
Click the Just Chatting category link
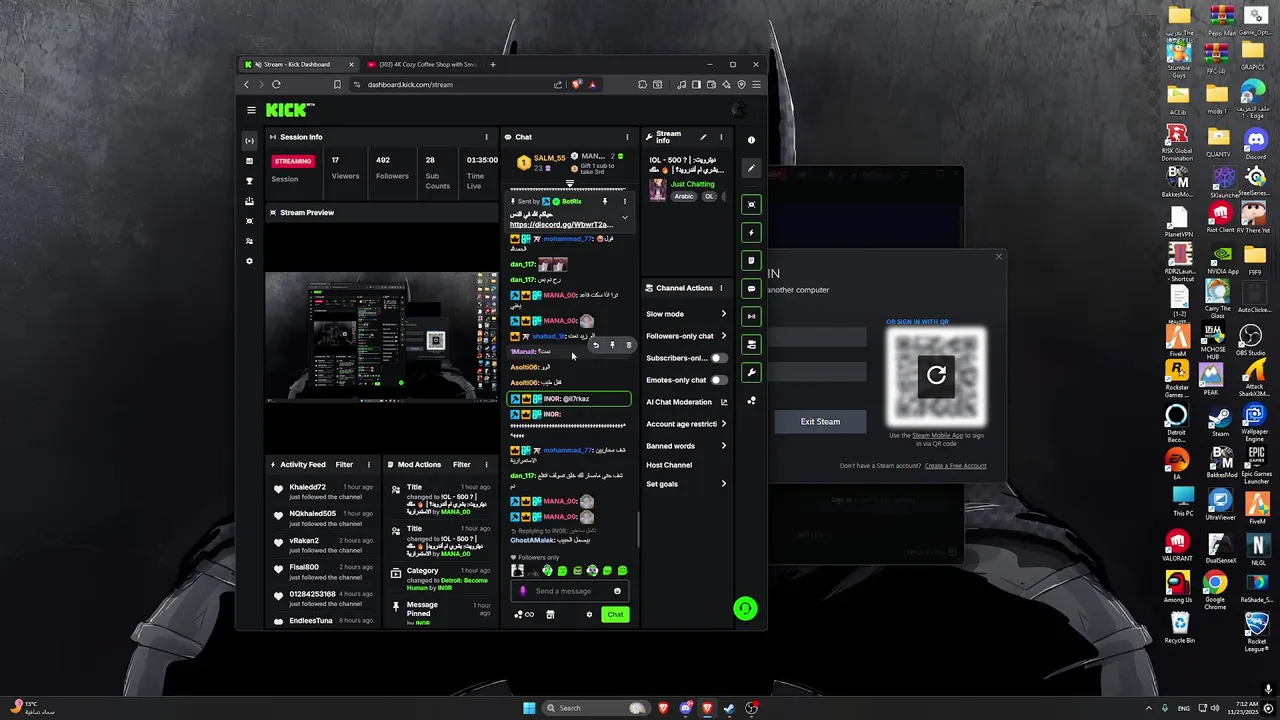pos(692,184)
